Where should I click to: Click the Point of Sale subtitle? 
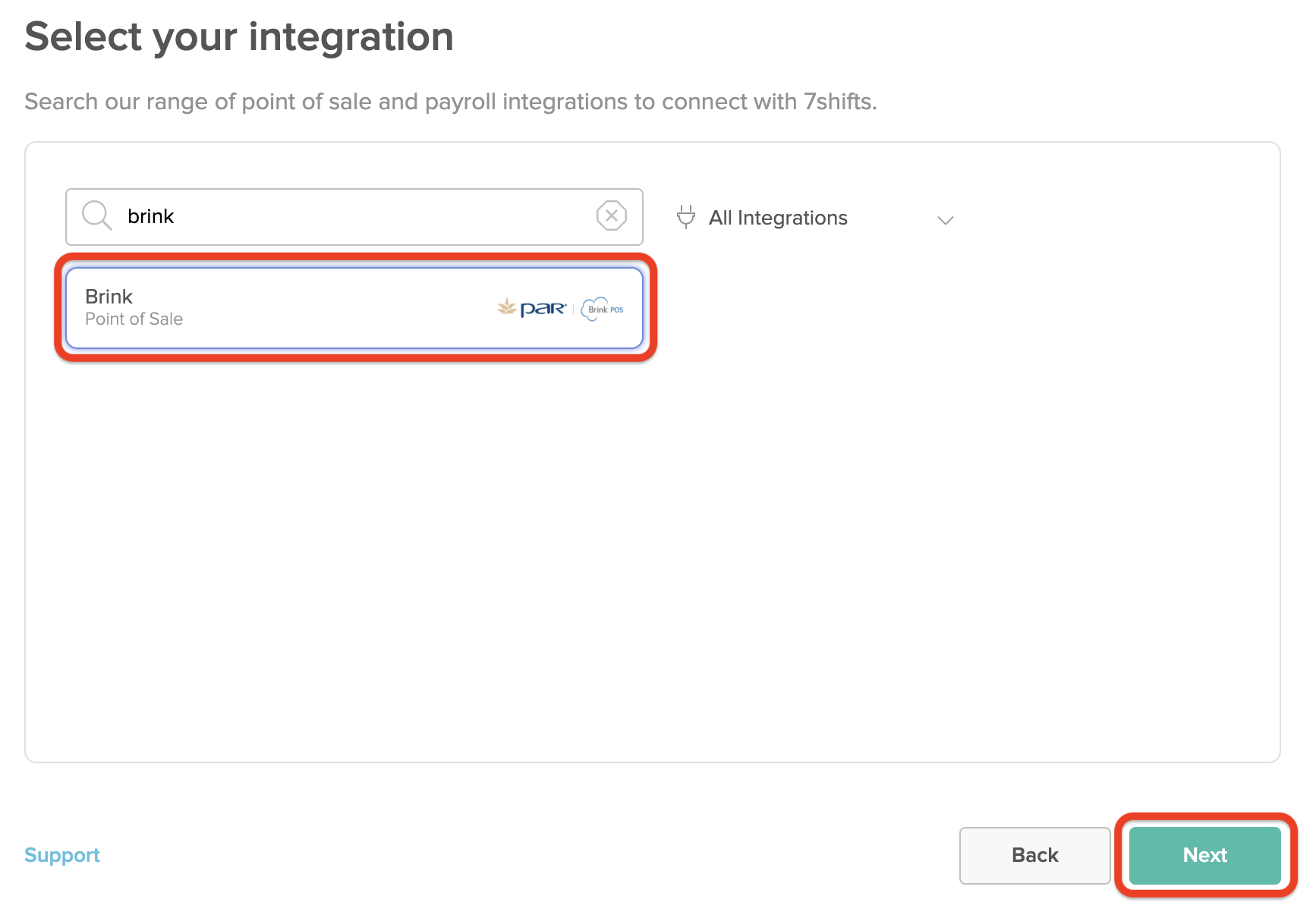[134, 319]
